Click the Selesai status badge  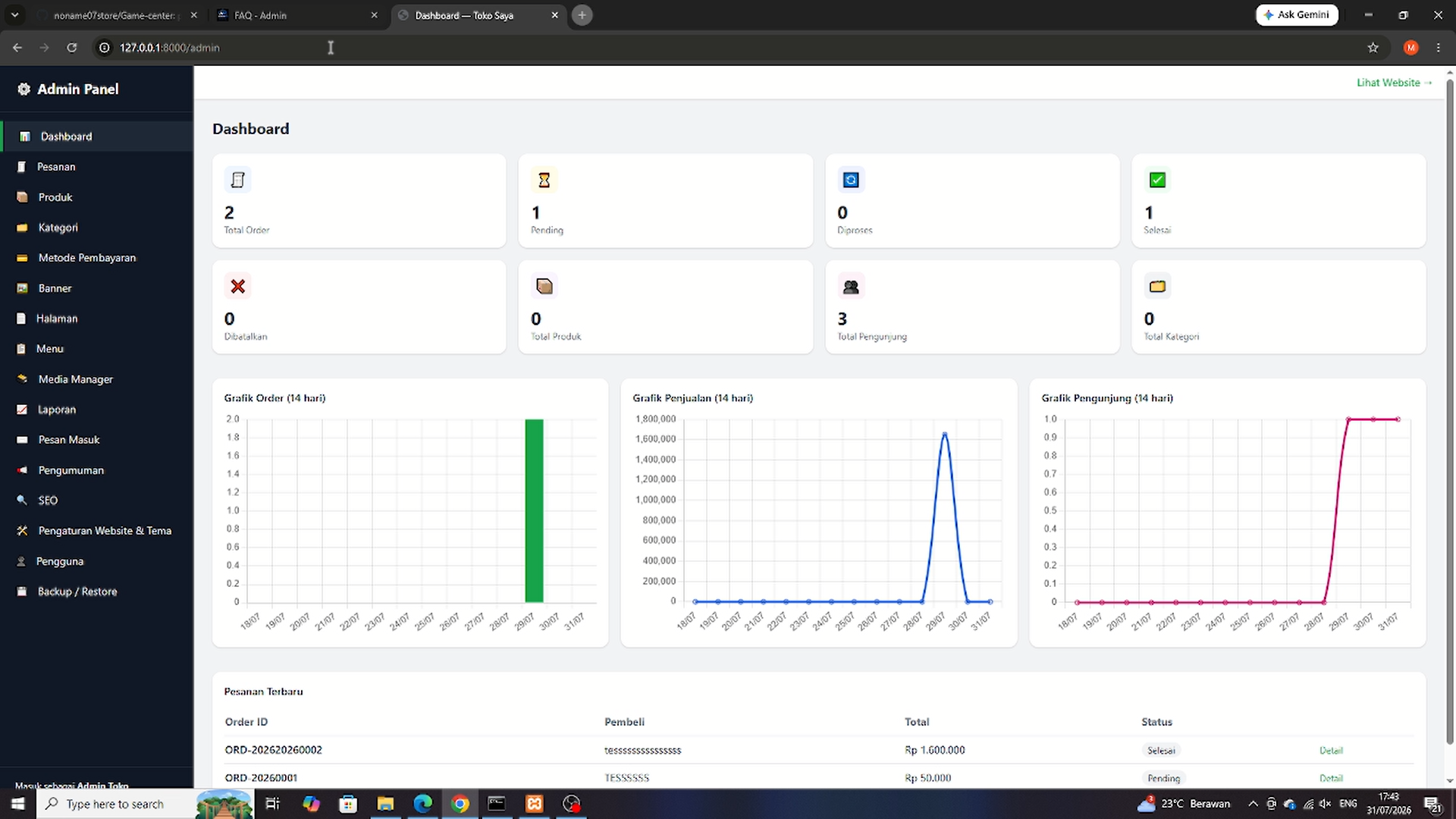tap(1161, 751)
